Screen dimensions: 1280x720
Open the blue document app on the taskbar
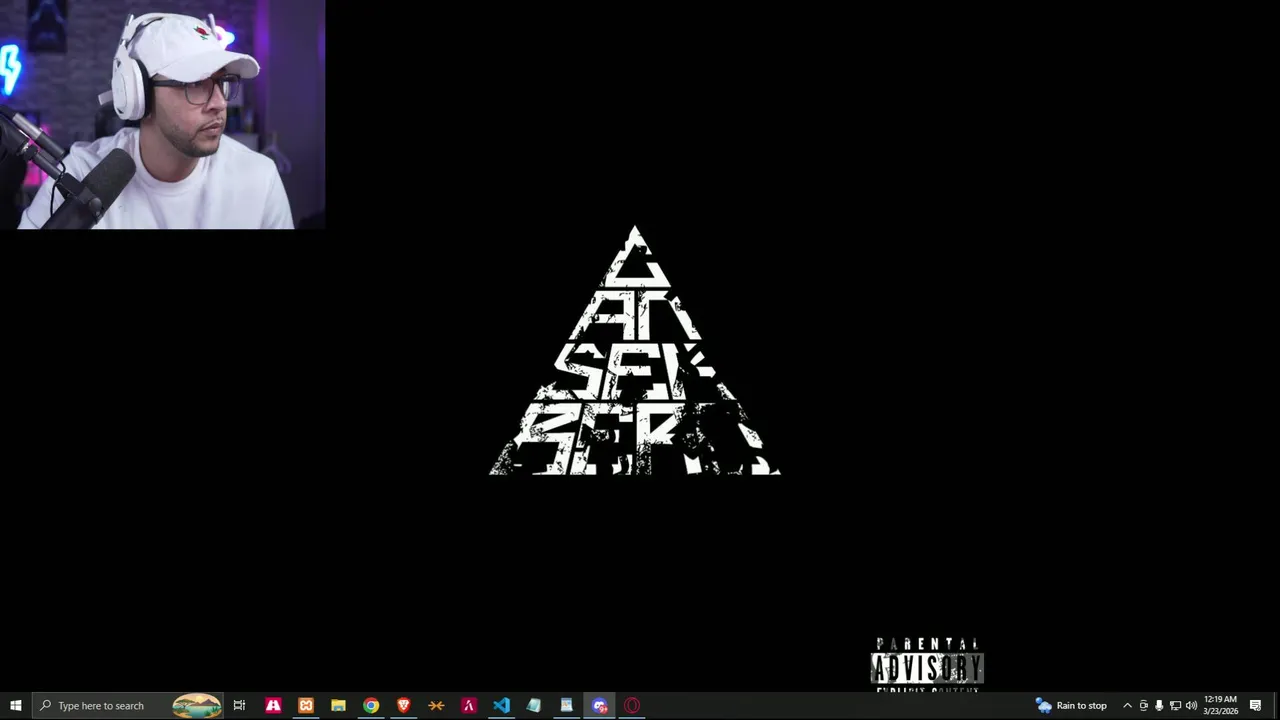coord(566,705)
